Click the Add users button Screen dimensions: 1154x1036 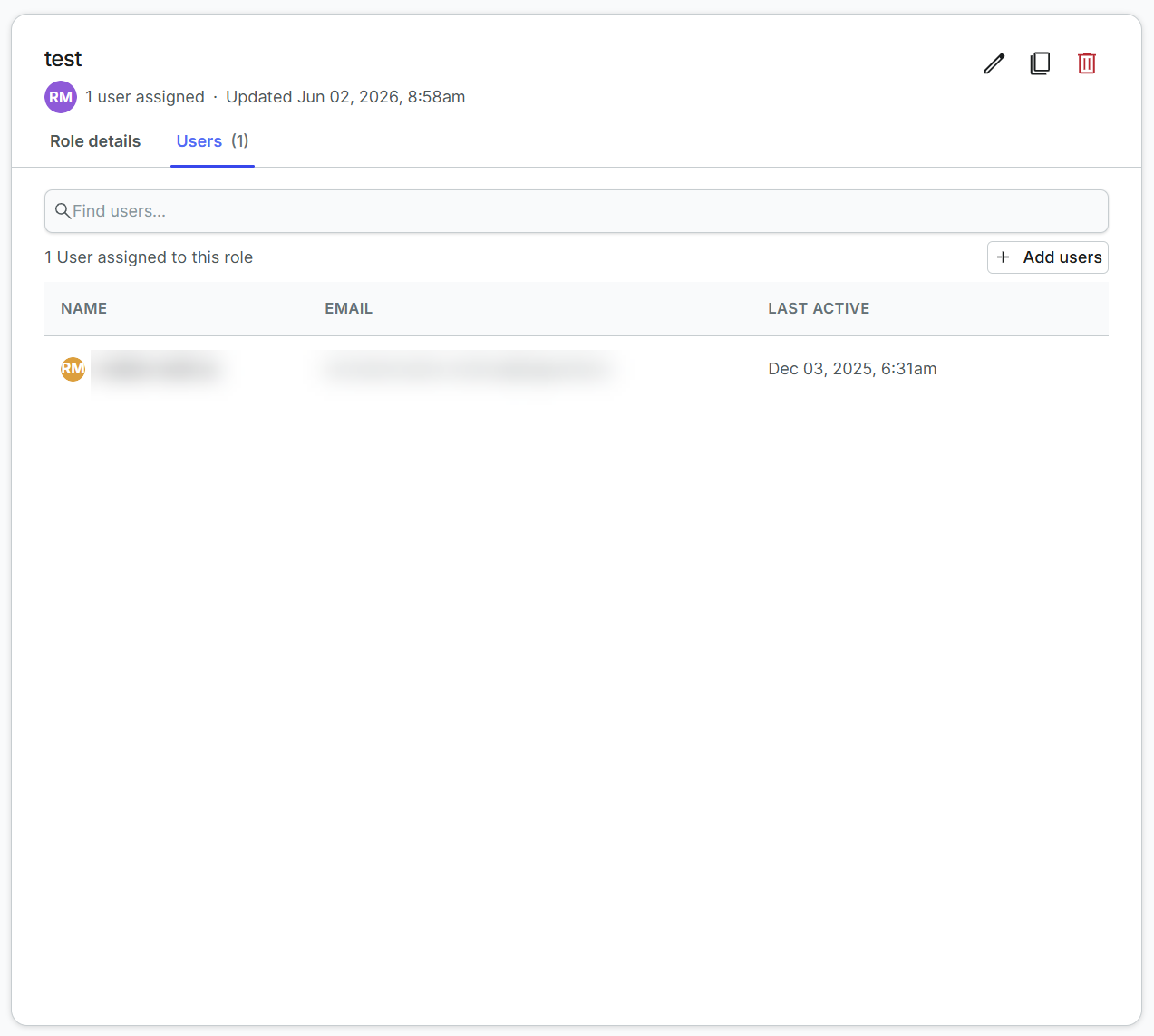pyautogui.click(x=1048, y=257)
